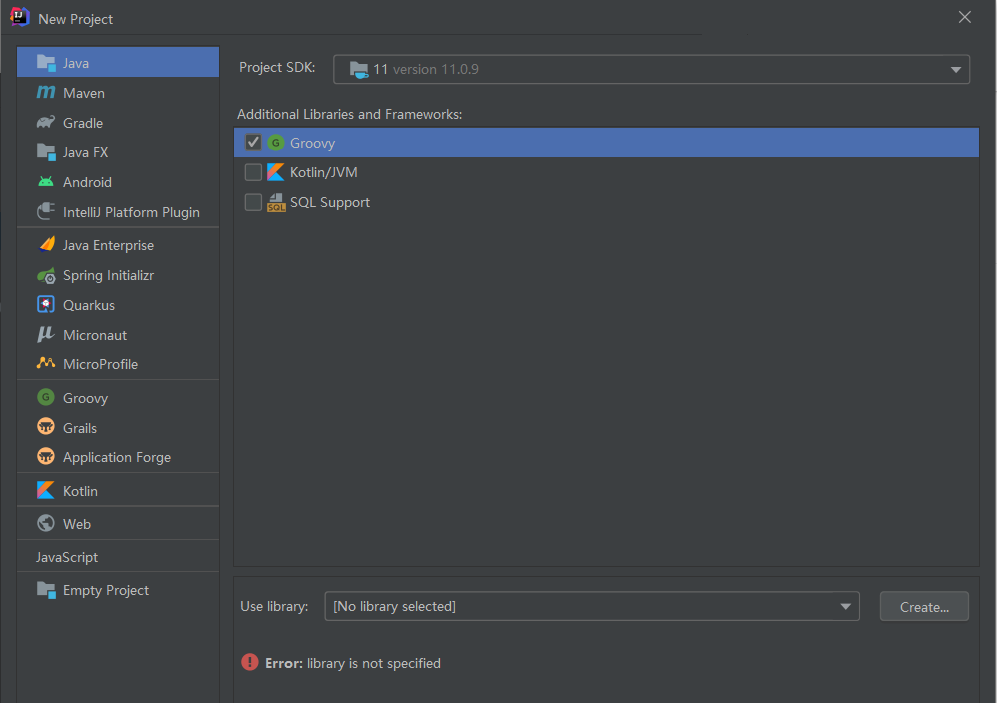This screenshot has height=703, width=997.
Task: Click the Empty Project folder icon
Action: coord(46,590)
